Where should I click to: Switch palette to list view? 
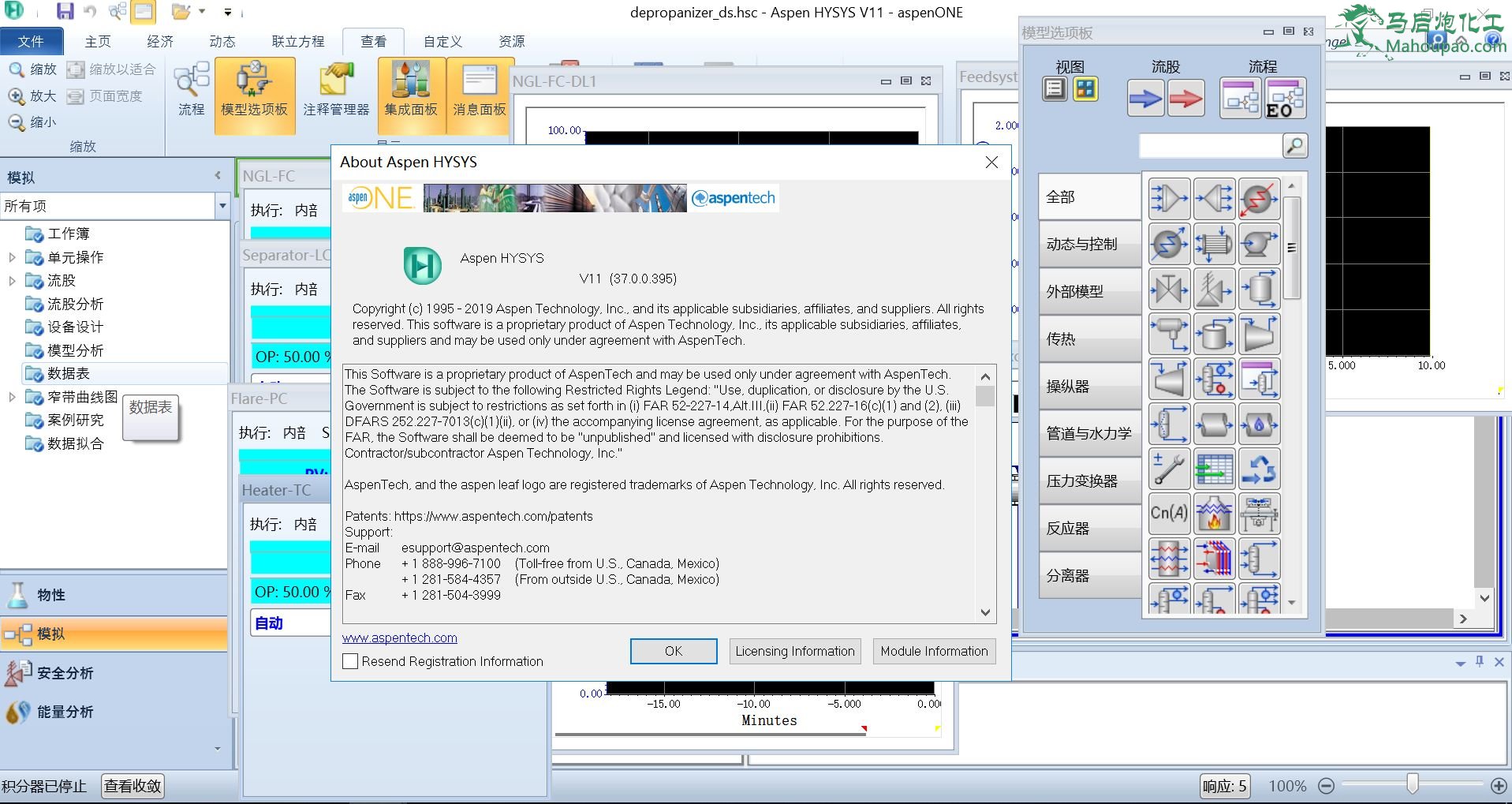(x=1055, y=89)
